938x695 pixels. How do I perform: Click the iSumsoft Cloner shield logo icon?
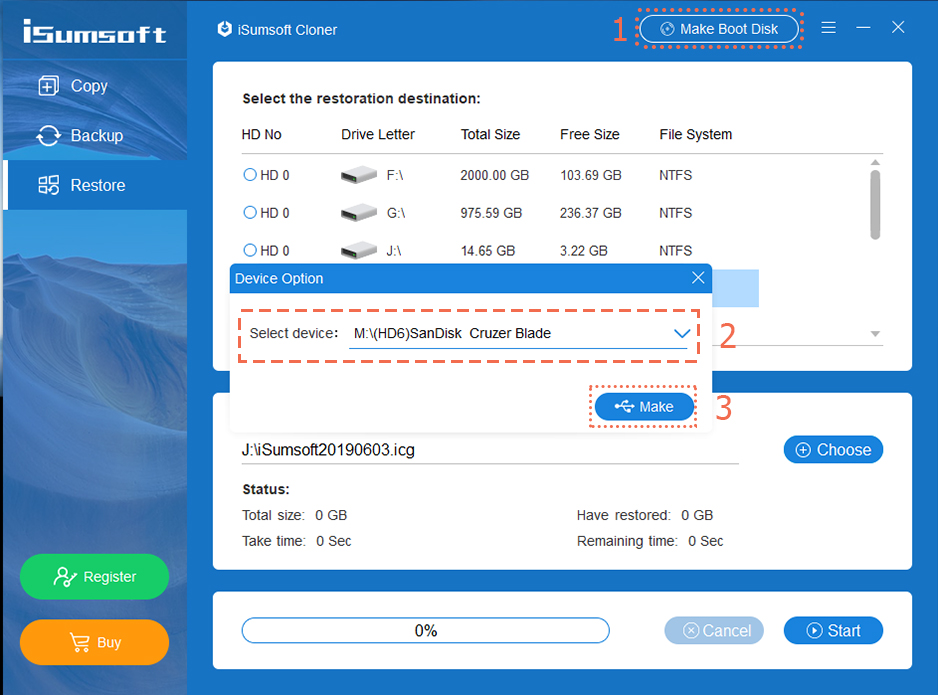(225, 29)
